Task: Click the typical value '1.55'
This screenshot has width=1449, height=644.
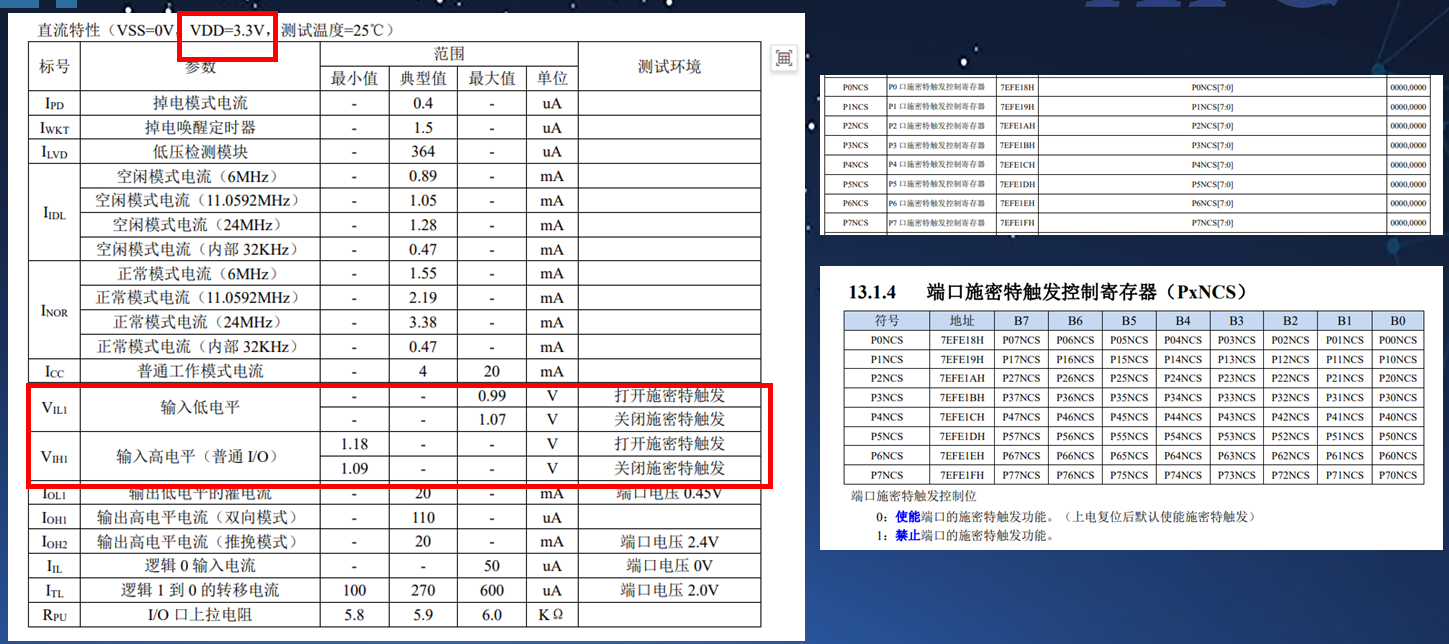Action: 423,273
